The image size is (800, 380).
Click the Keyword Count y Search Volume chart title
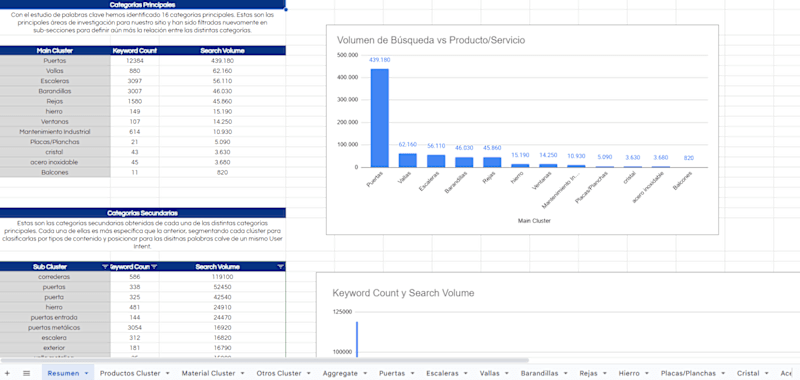[404, 293]
